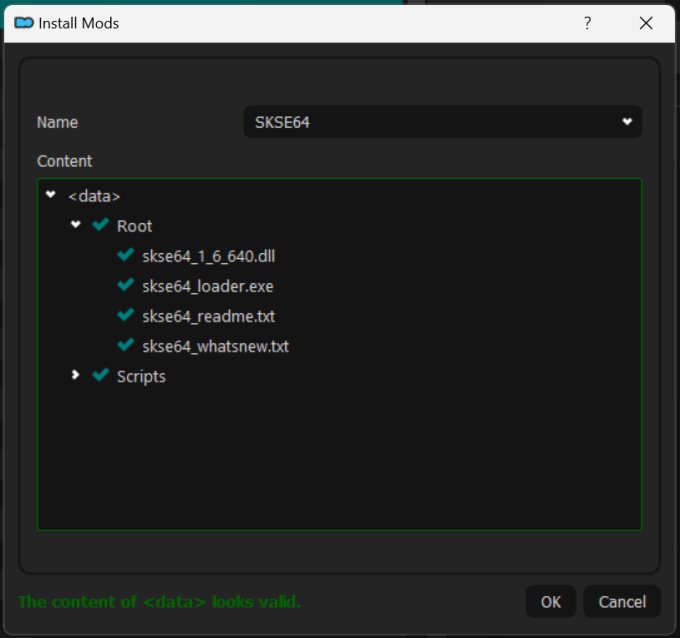680x638 pixels.
Task: Select the skse64_loader.exe file name
Action: point(207,287)
